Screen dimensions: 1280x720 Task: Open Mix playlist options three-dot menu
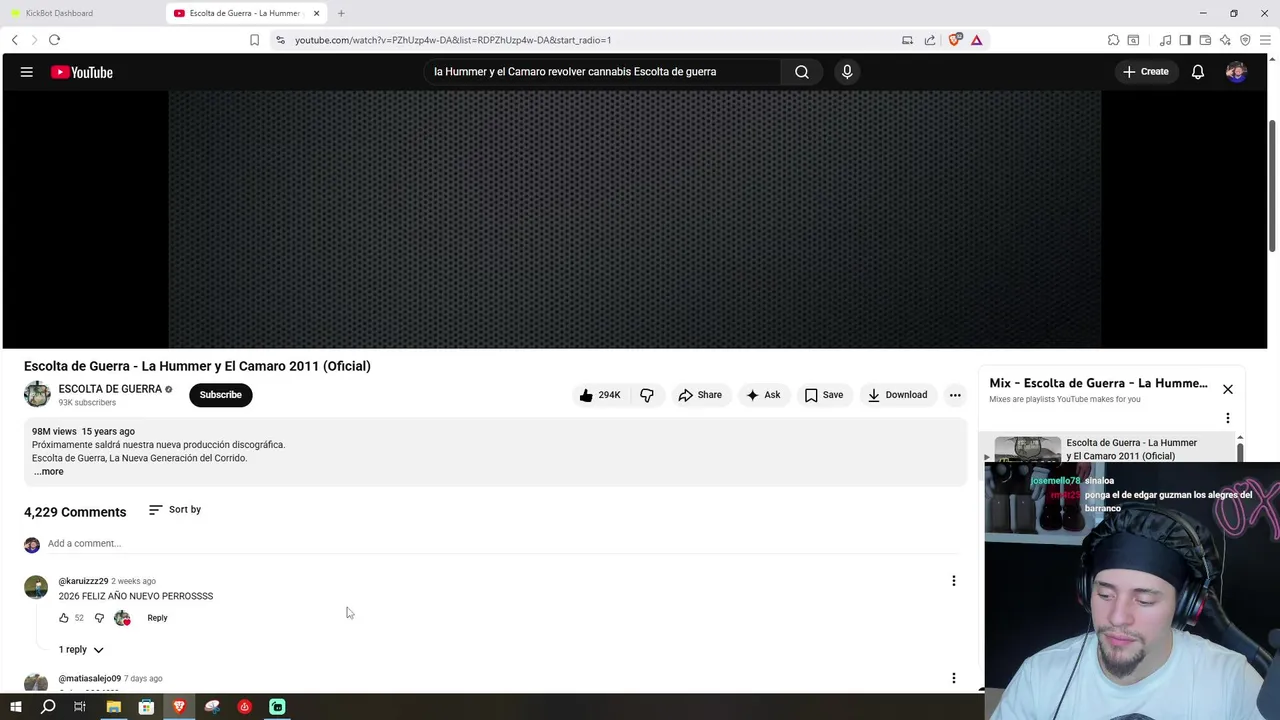point(1228,418)
